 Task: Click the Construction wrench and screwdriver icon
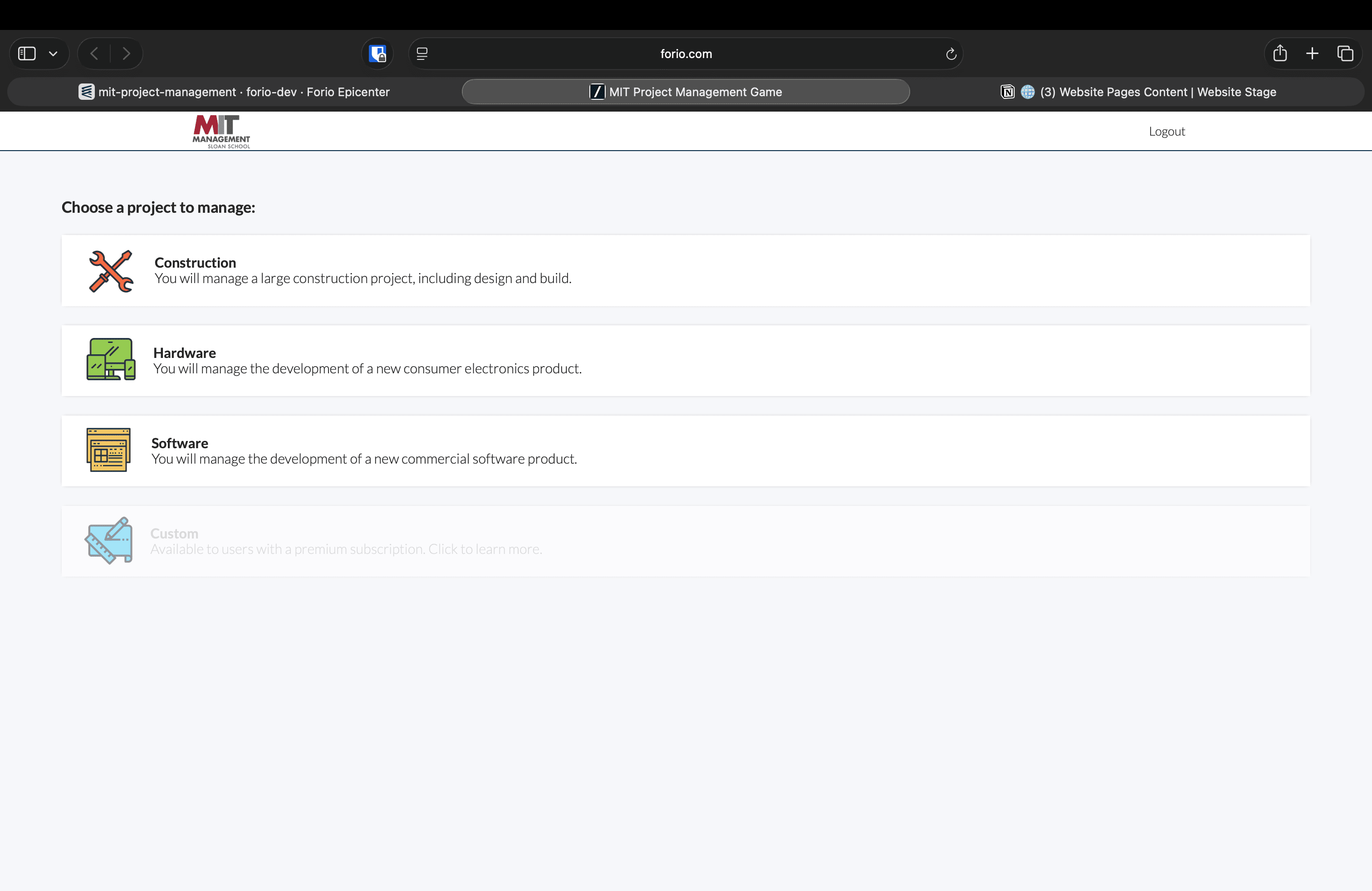111,271
